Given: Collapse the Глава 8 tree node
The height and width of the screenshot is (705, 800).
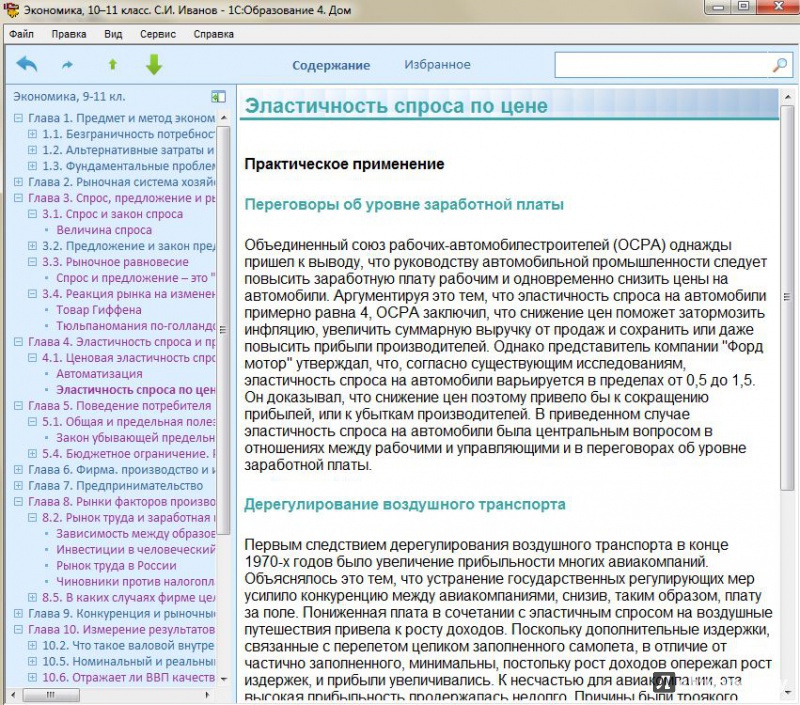Looking at the screenshot, I should click(x=18, y=501).
